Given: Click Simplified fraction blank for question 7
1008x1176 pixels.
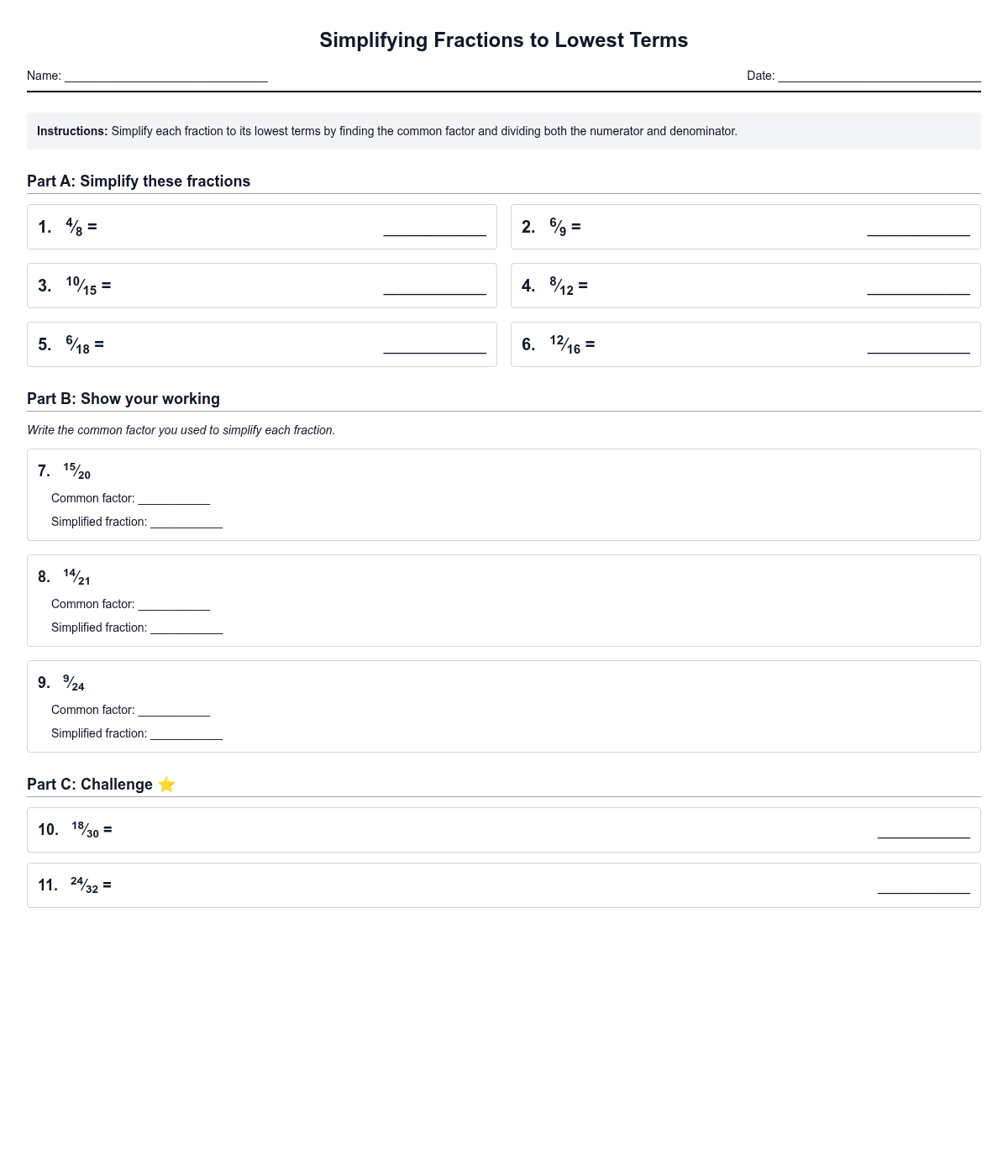Looking at the screenshot, I should pyautogui.click(x=186, y=522).
